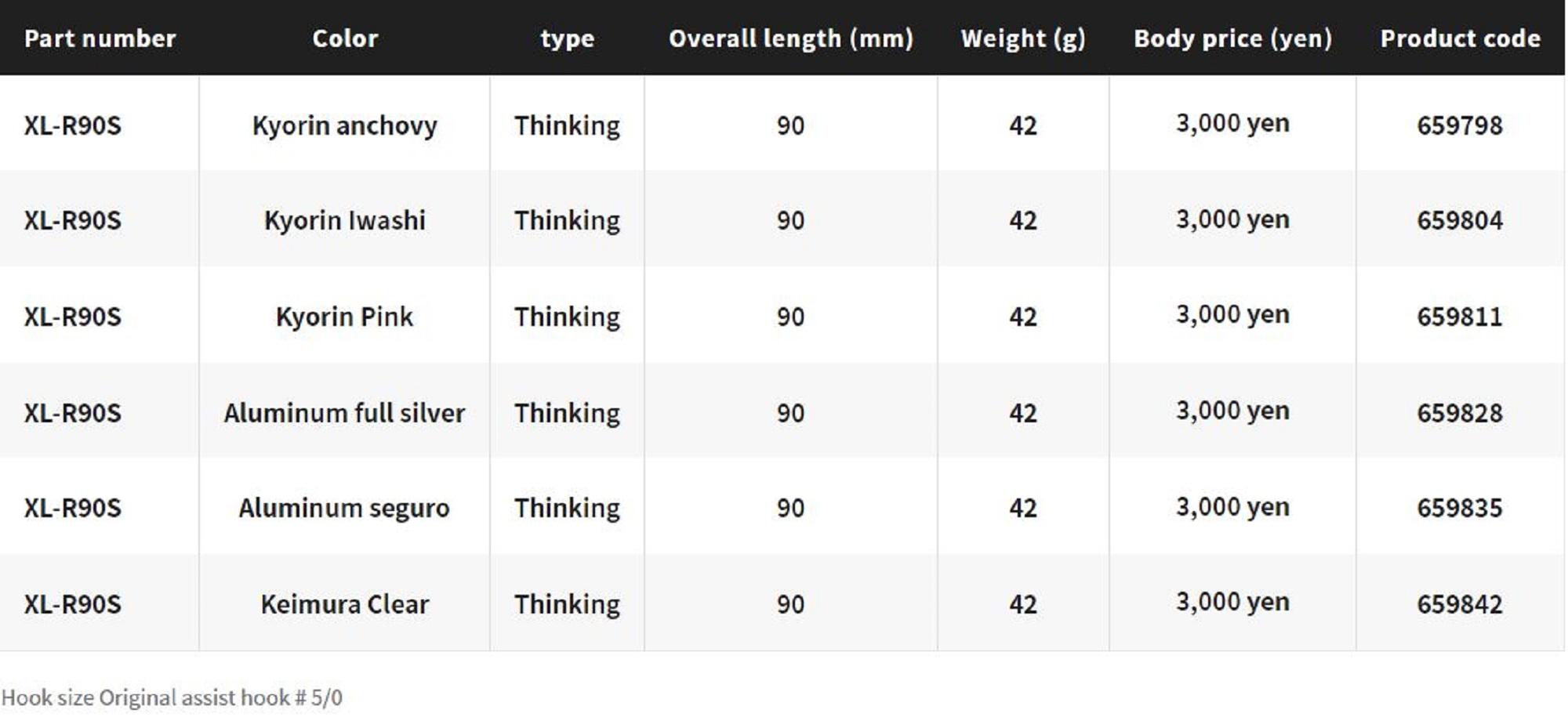Click product code 659811
The width and height of the screenshot is (1568, 728).
tap(1459, 317)
